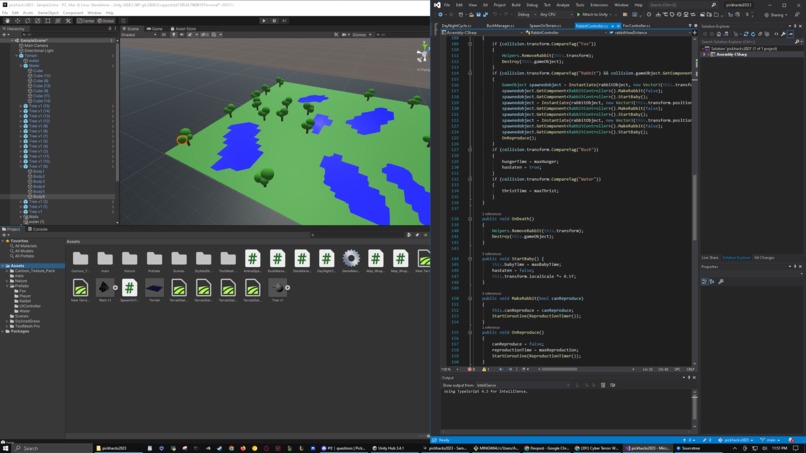Select the Terrain asset thumbnail

tap(154, 288)
